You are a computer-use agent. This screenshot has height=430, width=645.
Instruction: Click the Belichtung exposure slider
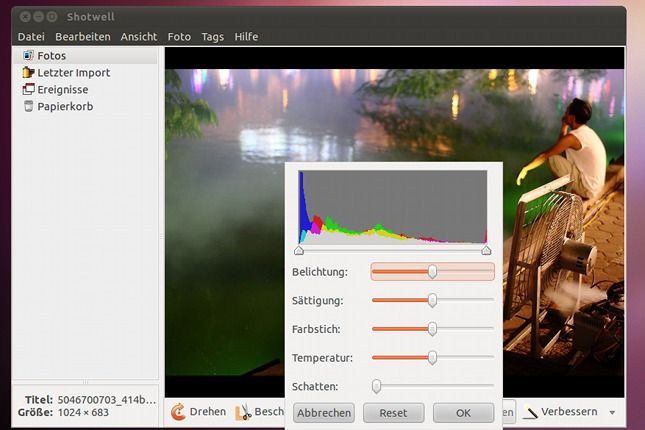click(432, 272)
